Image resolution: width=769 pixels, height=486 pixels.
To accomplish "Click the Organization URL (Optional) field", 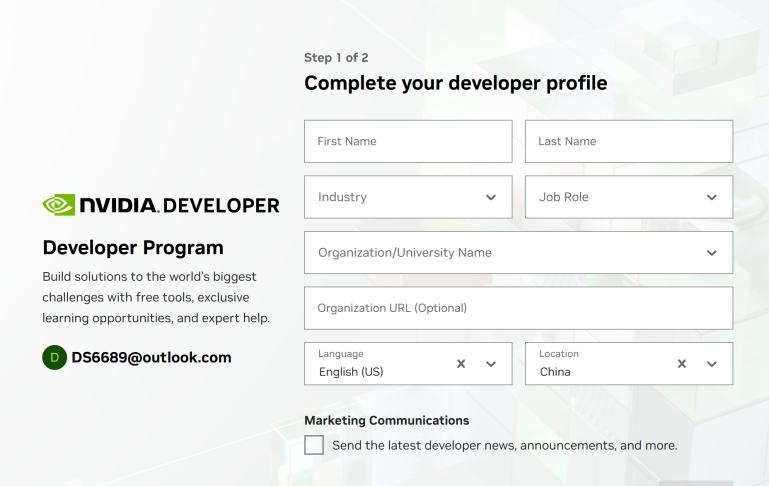I will pos(518,308).
